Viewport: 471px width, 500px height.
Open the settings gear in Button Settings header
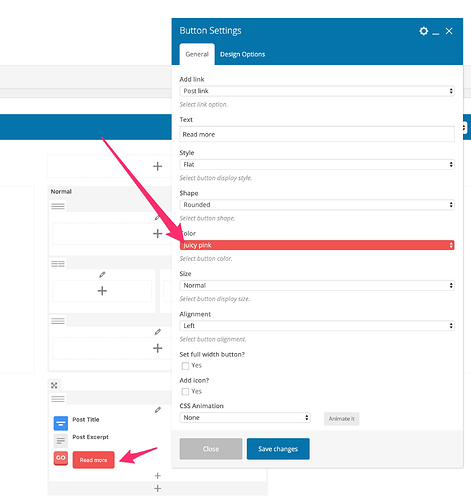pyautogui.click(x=423, y=31)
